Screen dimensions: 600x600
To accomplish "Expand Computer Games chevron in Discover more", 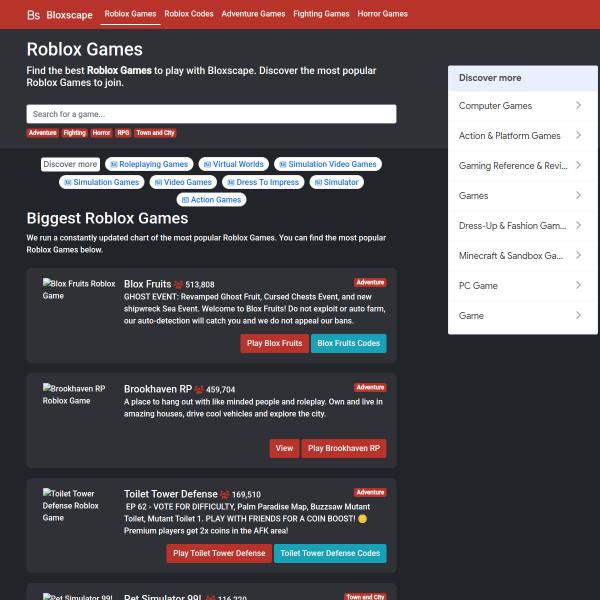I will pos(578,105).
